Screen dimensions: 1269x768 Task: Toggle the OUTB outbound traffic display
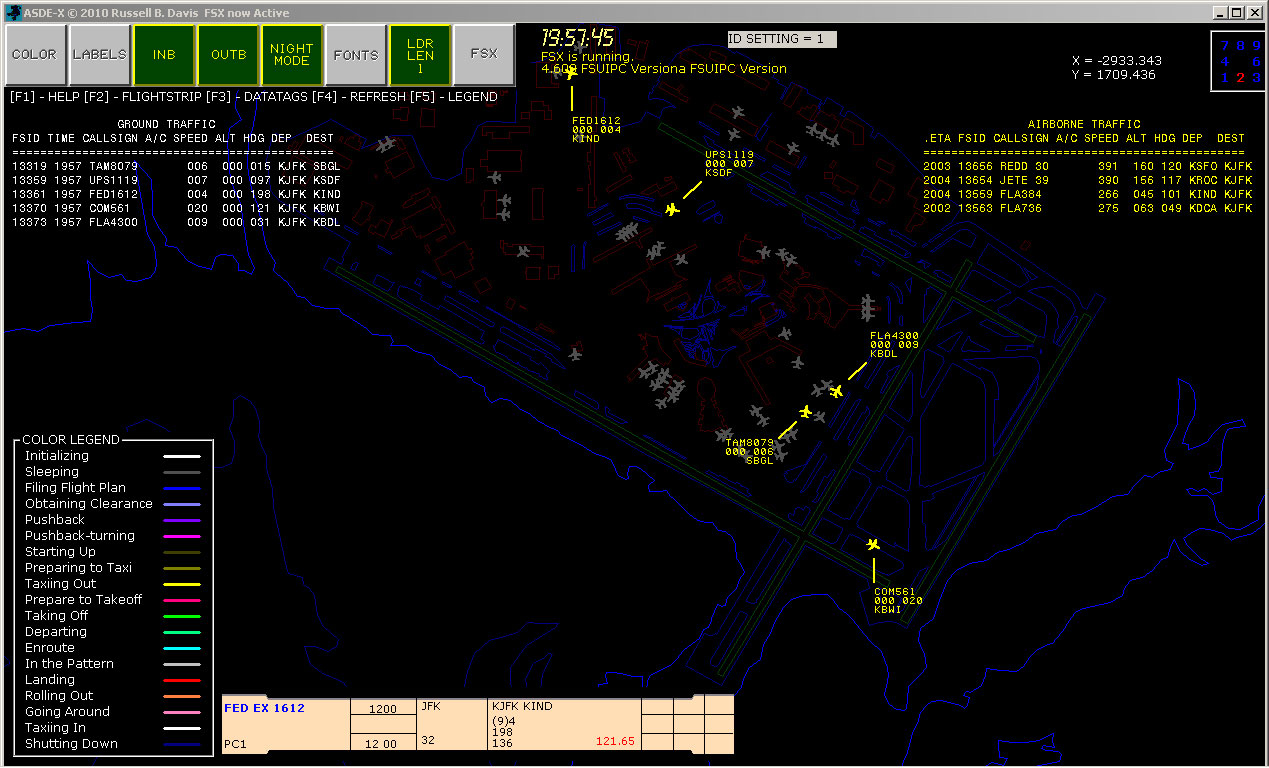(227, 54)
